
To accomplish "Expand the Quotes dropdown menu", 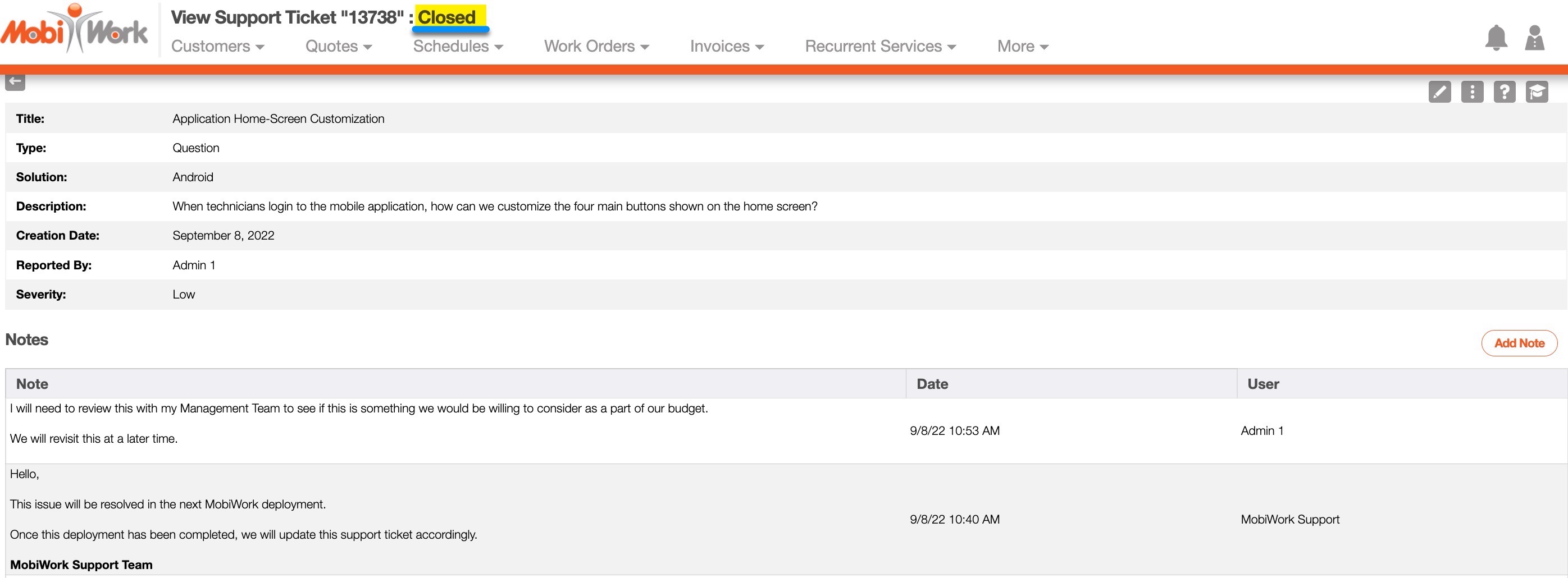I will tap(339, 46).
